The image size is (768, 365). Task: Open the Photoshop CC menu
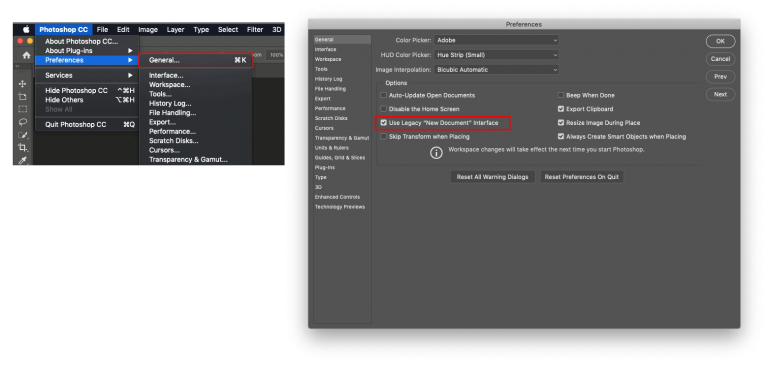(x=64, y=29)
